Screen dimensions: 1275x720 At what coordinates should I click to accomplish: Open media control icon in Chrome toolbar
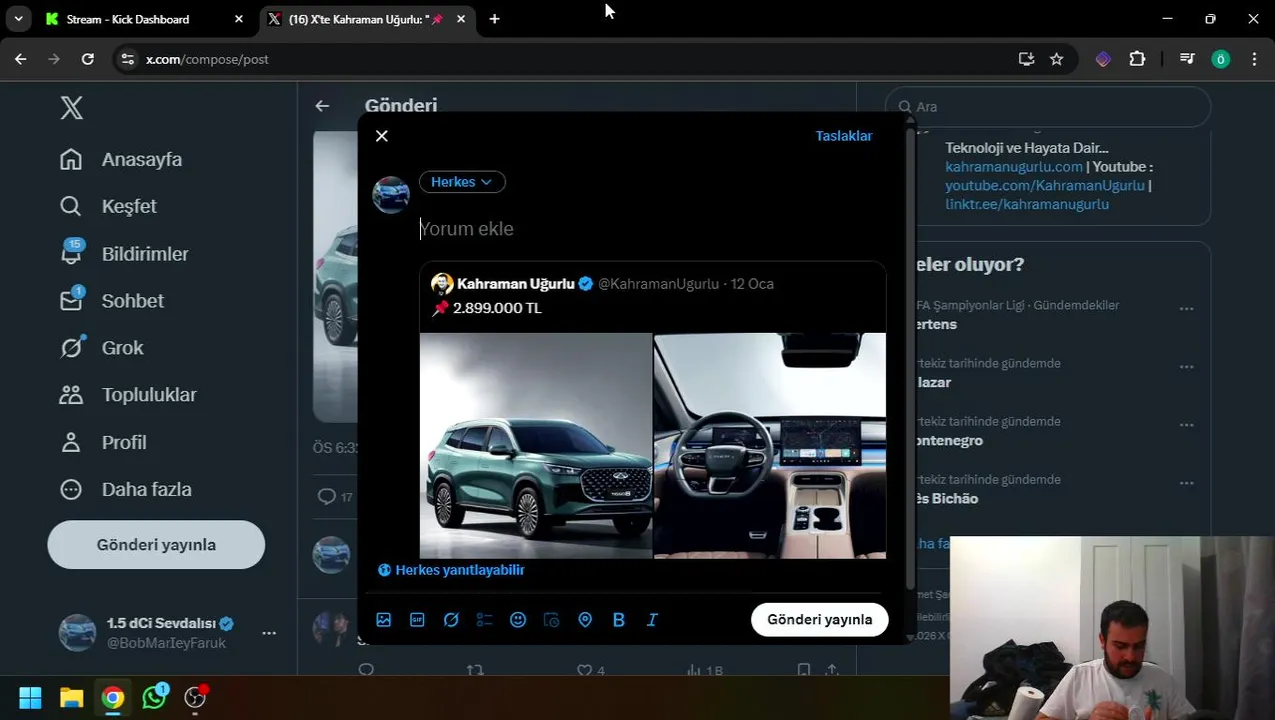click(x=1187, y=59)
